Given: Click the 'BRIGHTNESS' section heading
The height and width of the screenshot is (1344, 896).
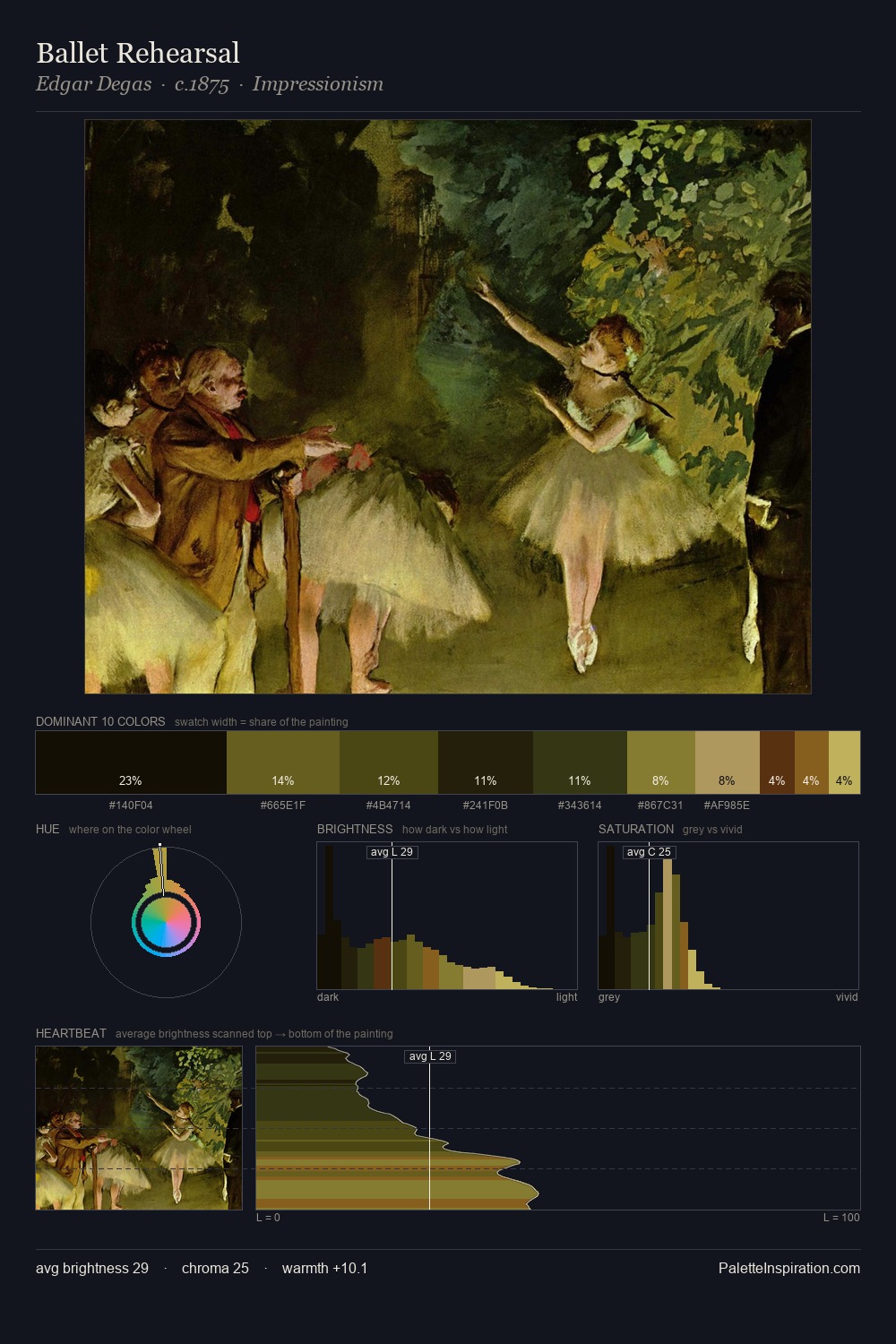Looking at the screenshot, I should pyautogui.click(x=355, y=829).
